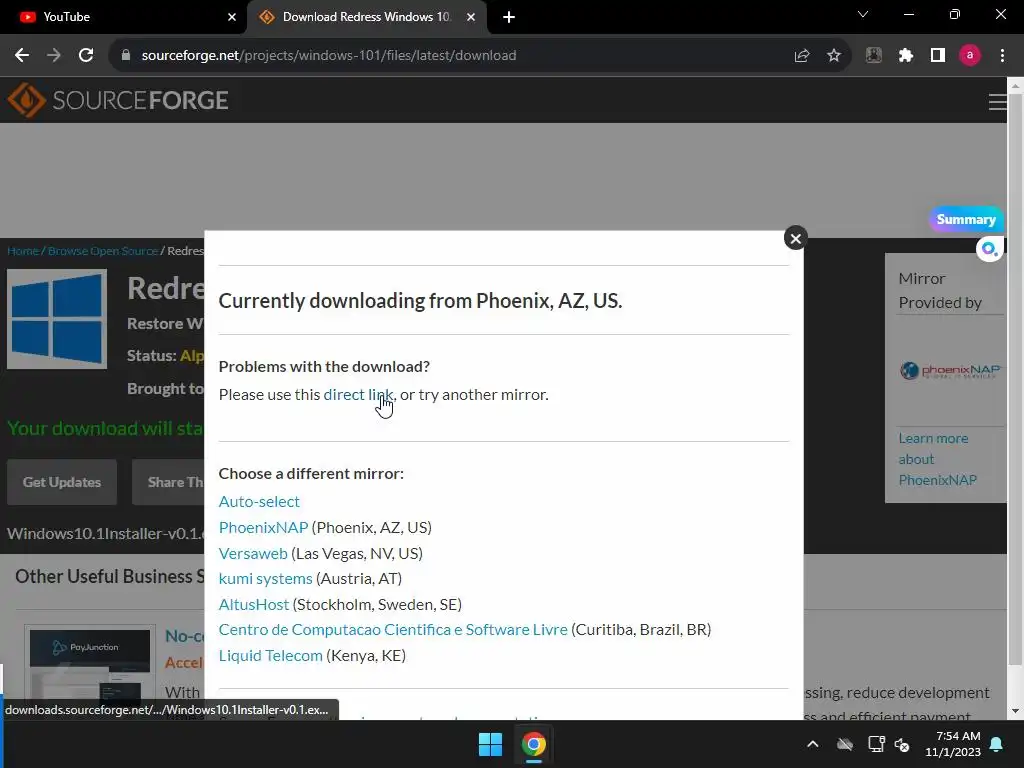The height and width of the screenshot is (768, 1024).
Task: Reload the current page
Action: (86, 56)
